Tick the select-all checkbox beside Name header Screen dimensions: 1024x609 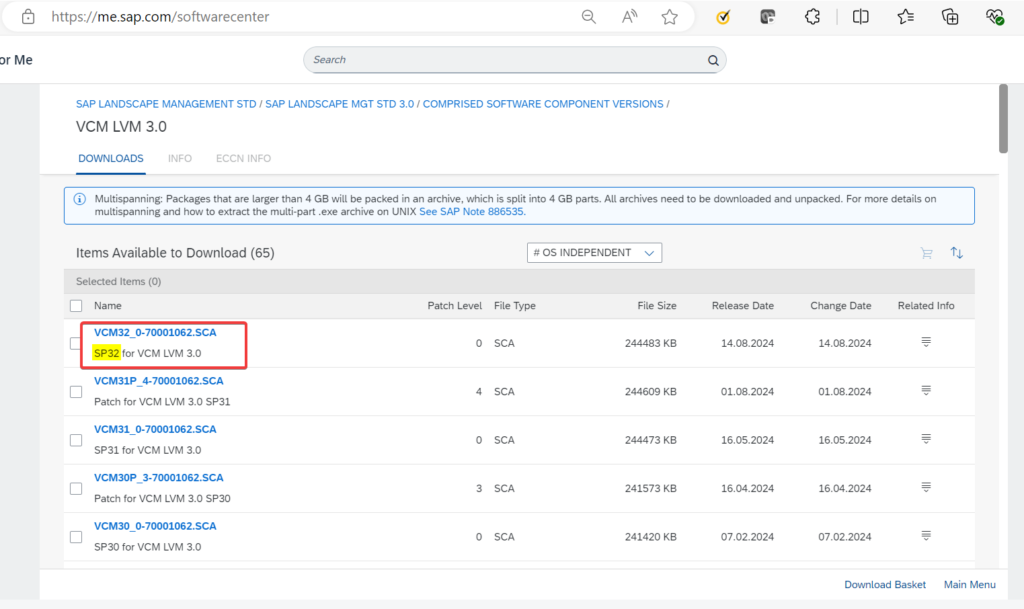coord(76,306)
